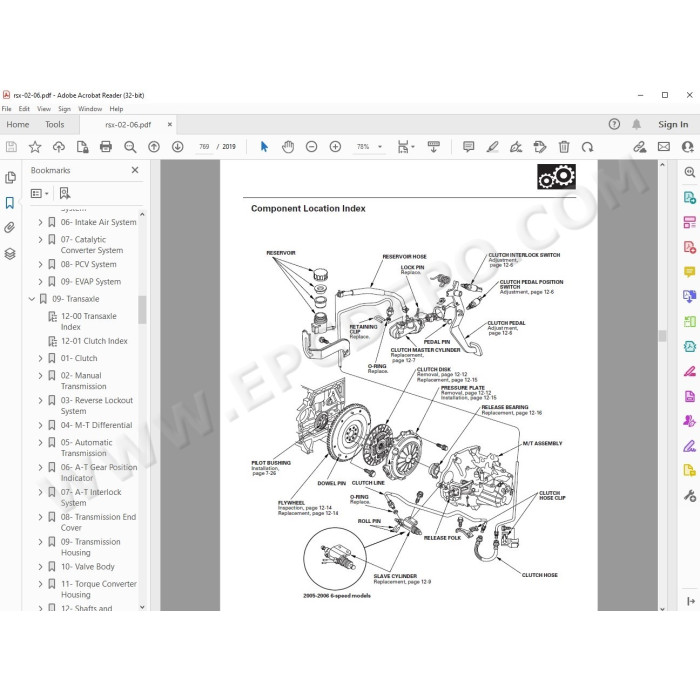Expand the 08- PCV System bookmark
The image size is (700, 700).
[40, 264]
